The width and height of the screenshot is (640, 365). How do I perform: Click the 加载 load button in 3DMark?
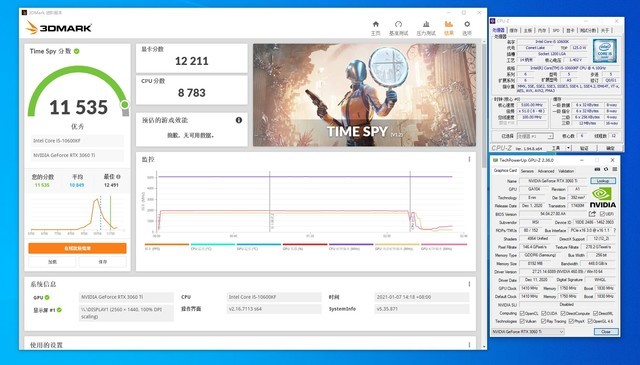tap(52, 262)
